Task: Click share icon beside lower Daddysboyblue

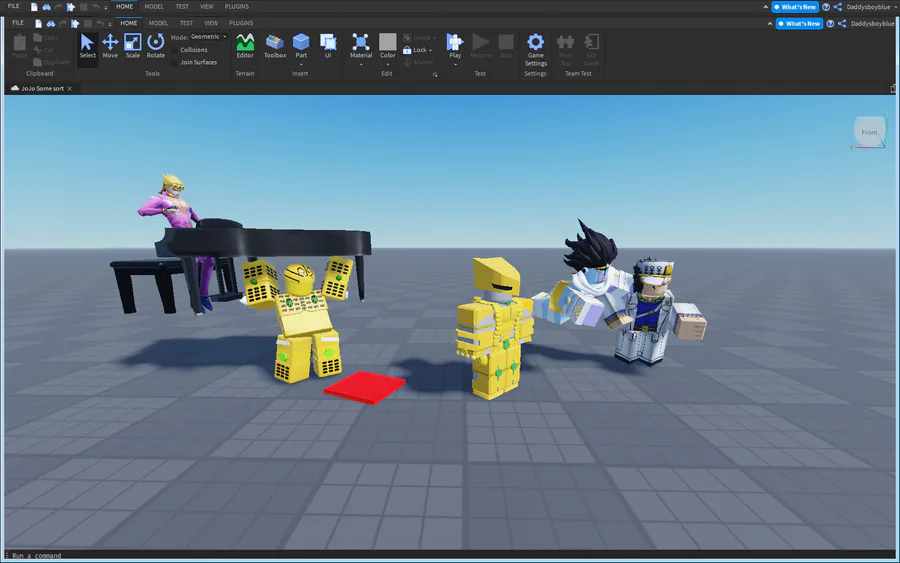Action: 842,24
